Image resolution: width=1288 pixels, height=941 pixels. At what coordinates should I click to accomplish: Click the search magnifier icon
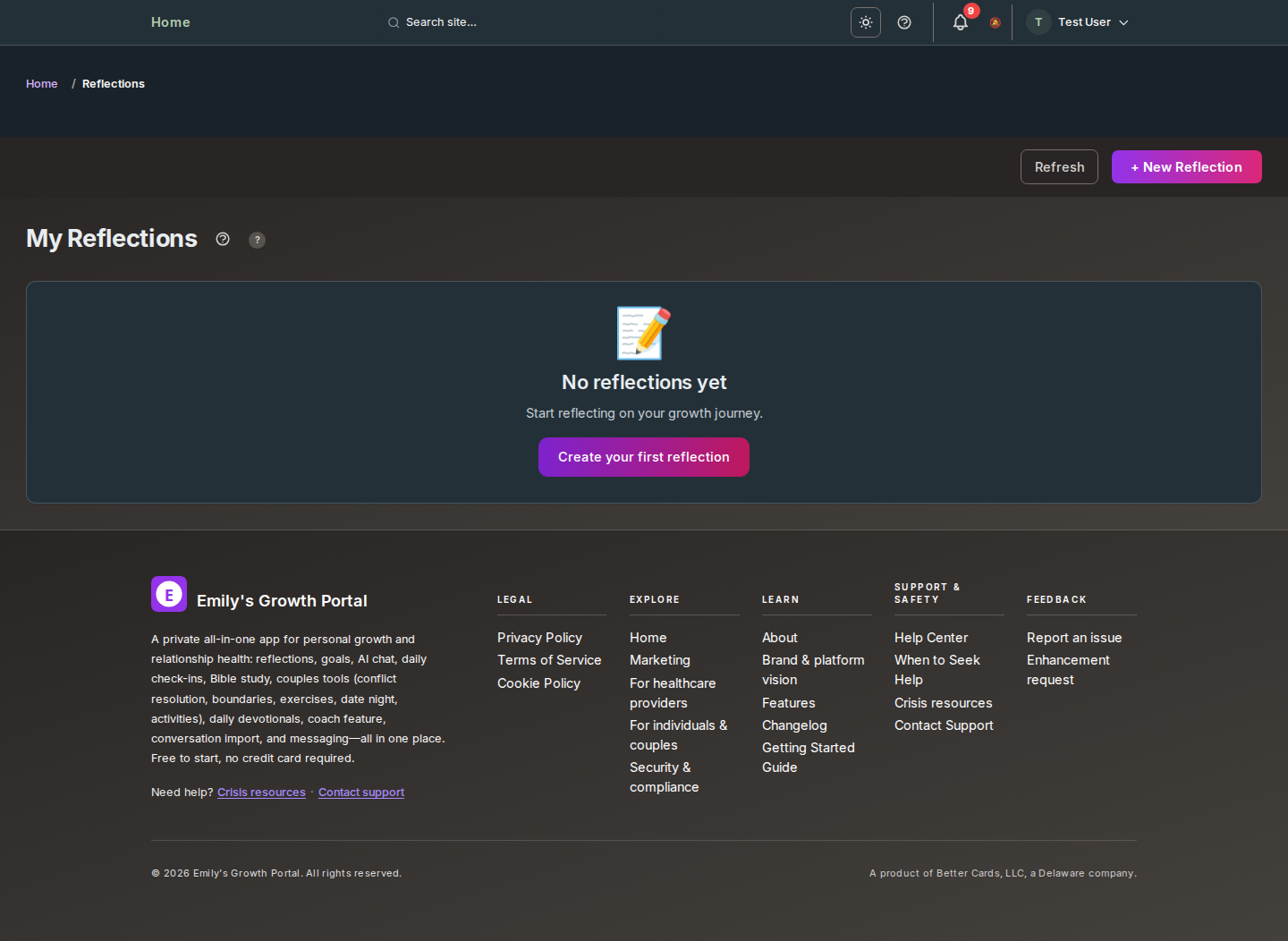(x=394, y=22)
